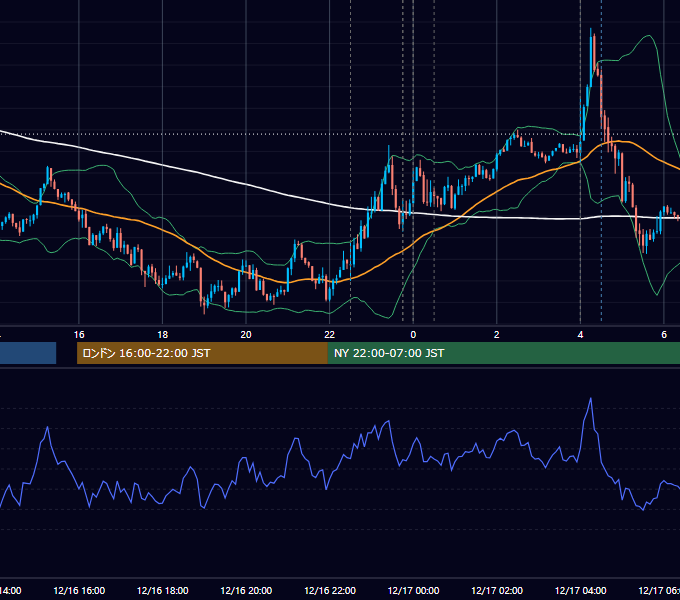Click the '4' hour label on price chart axis

[580, 335]
